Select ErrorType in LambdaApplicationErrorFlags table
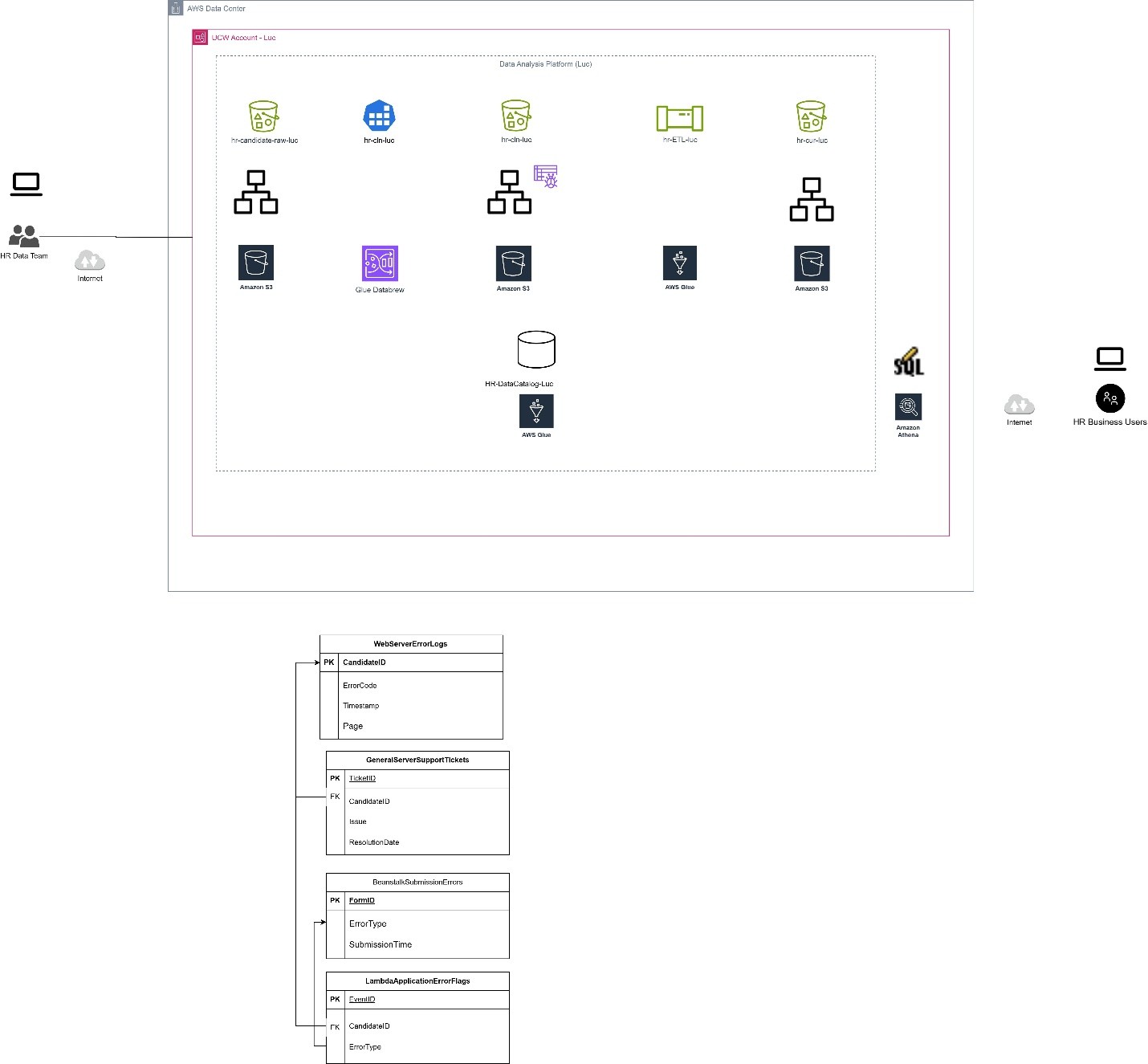 [x=365, y=1047]
